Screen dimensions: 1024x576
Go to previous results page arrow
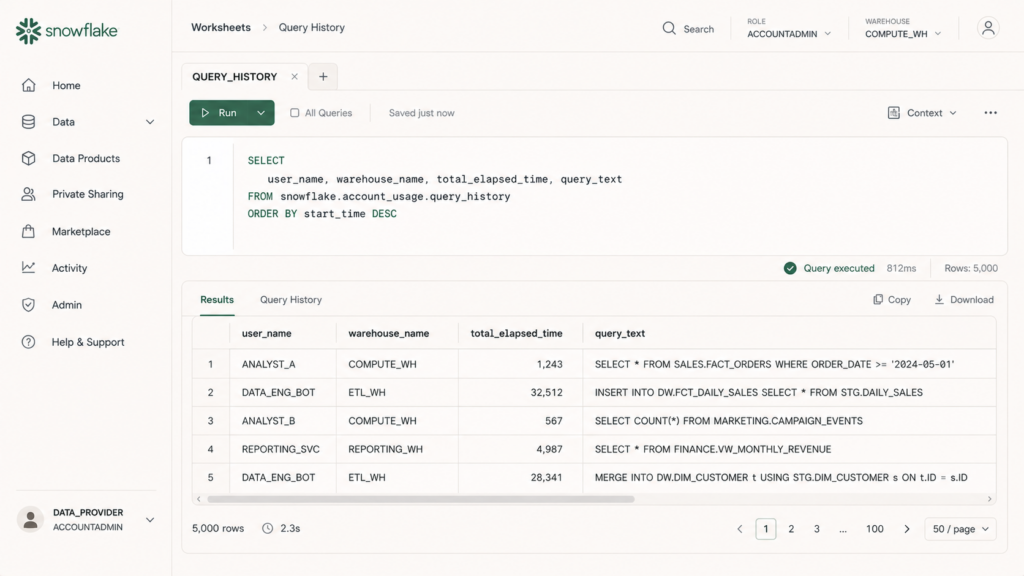(x=740, y=529)
